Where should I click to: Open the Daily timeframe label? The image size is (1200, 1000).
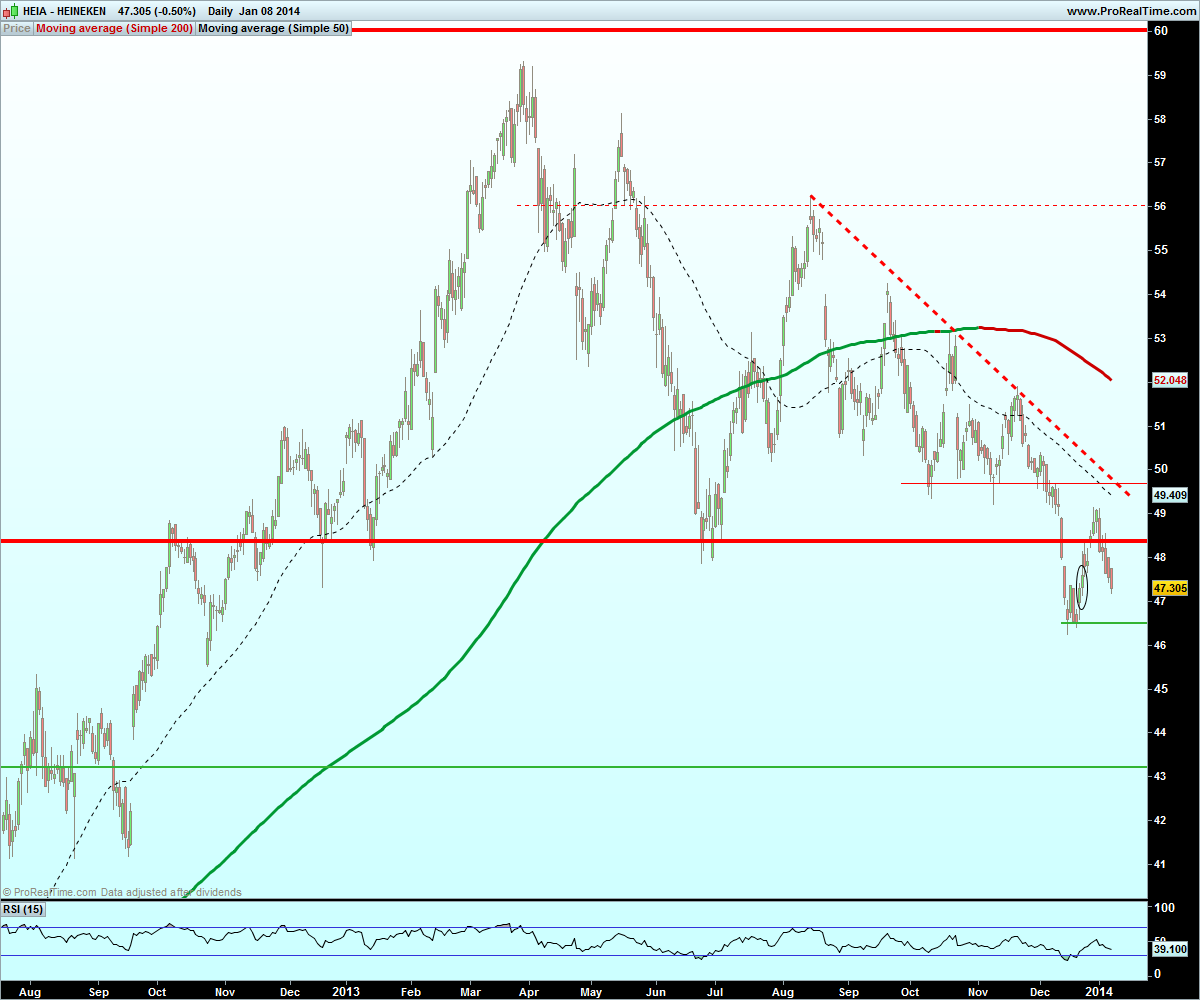pyautogui.click(x=220, y=11)
